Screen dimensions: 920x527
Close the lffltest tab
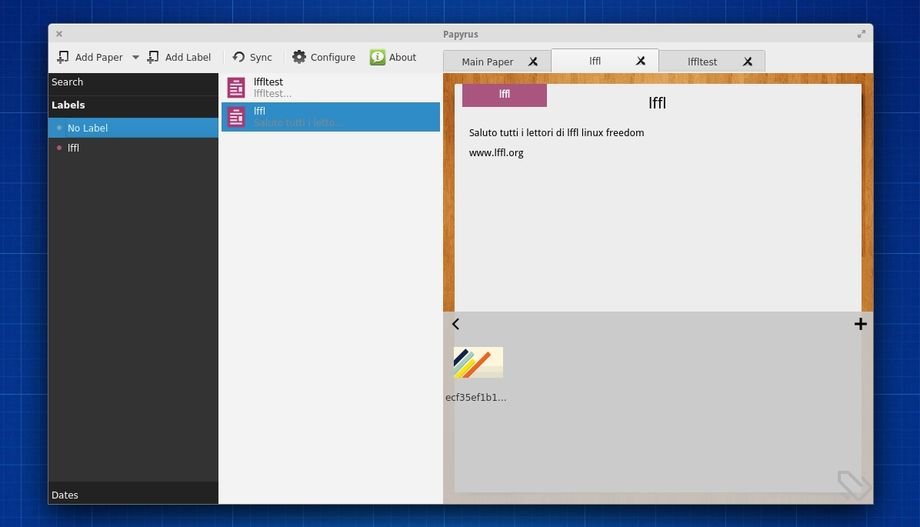[x=747, y=62]
